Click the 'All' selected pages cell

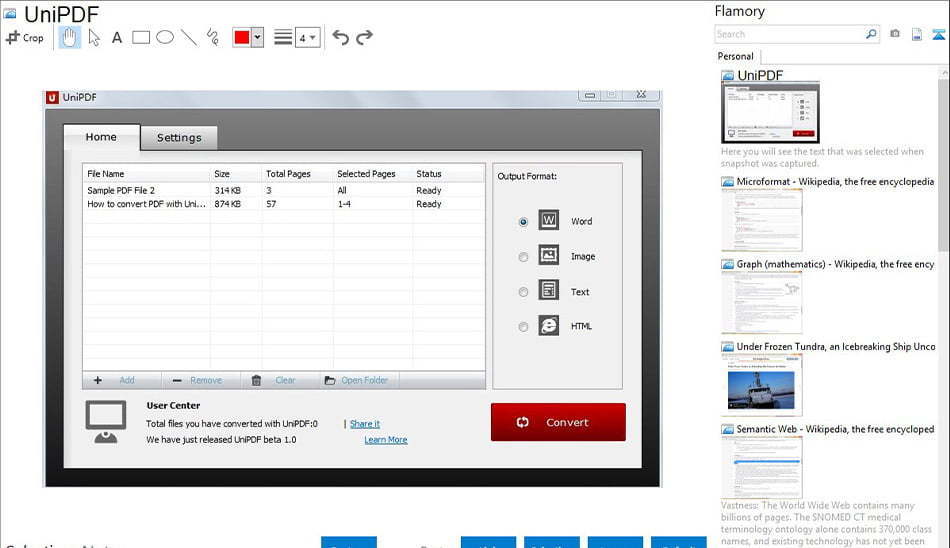[342, 190]
